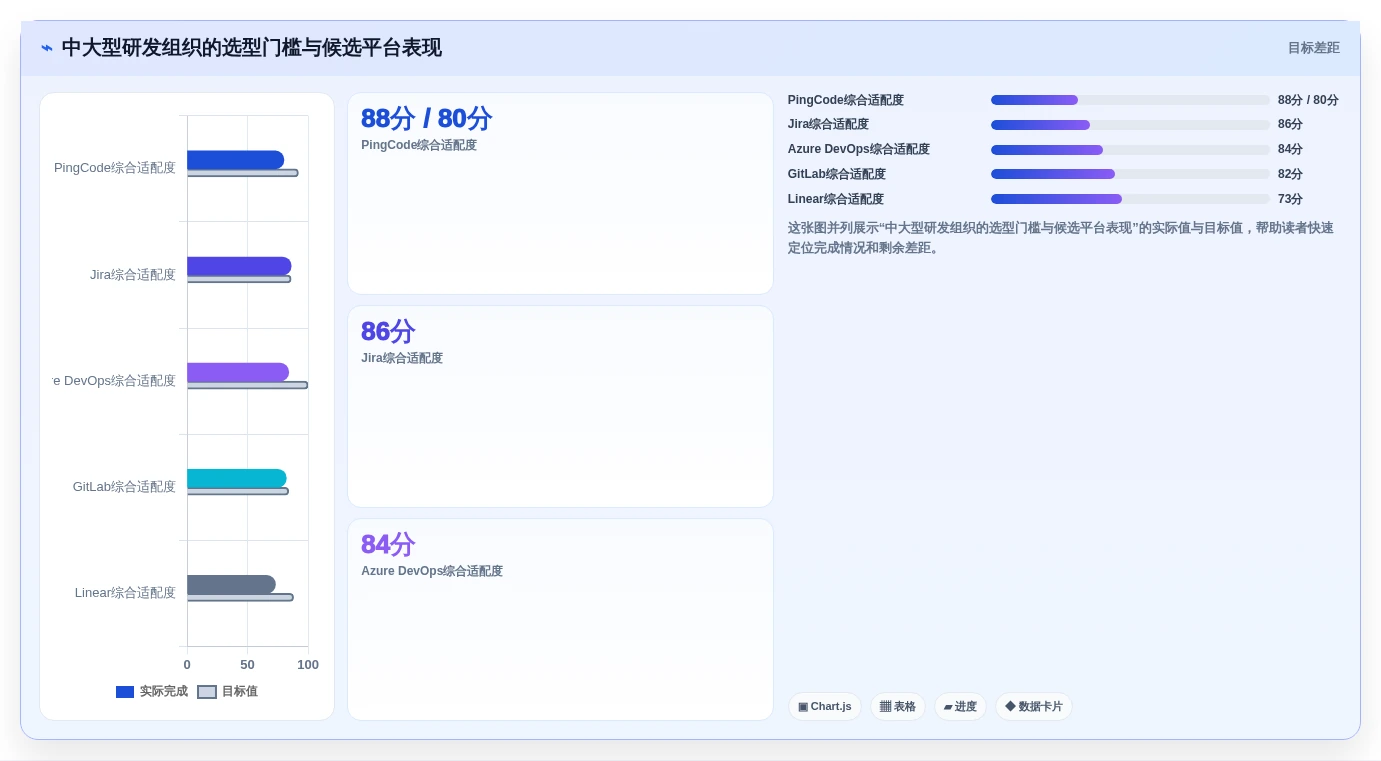Select the 数据卡片 tag
This screenshot has height=761, width=1381.
tap(1034, 706)
